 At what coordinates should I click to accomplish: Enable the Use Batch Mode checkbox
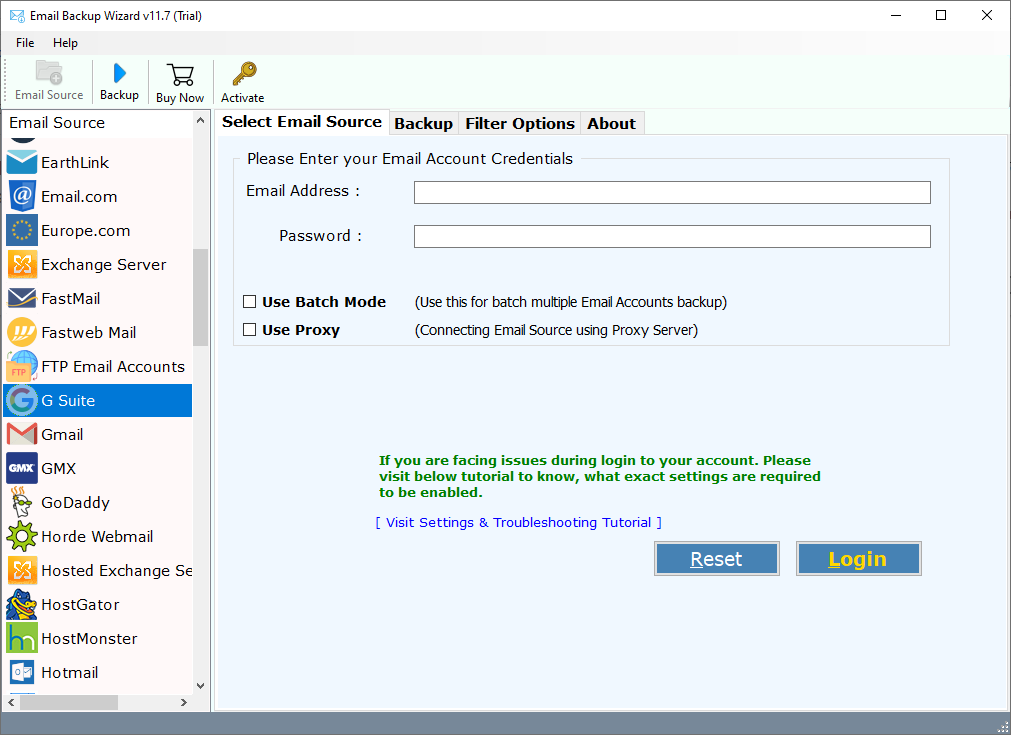[250, 302]
